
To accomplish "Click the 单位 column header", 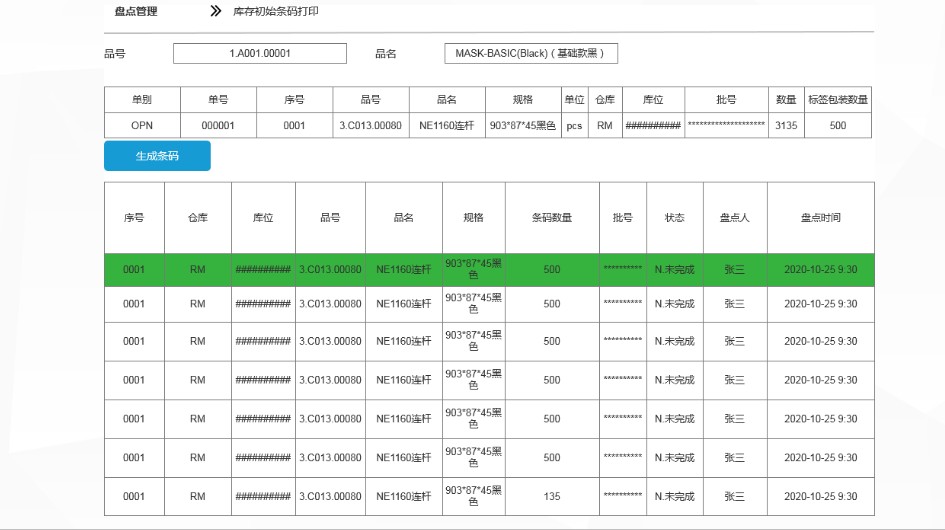I will tap(574, 99).
